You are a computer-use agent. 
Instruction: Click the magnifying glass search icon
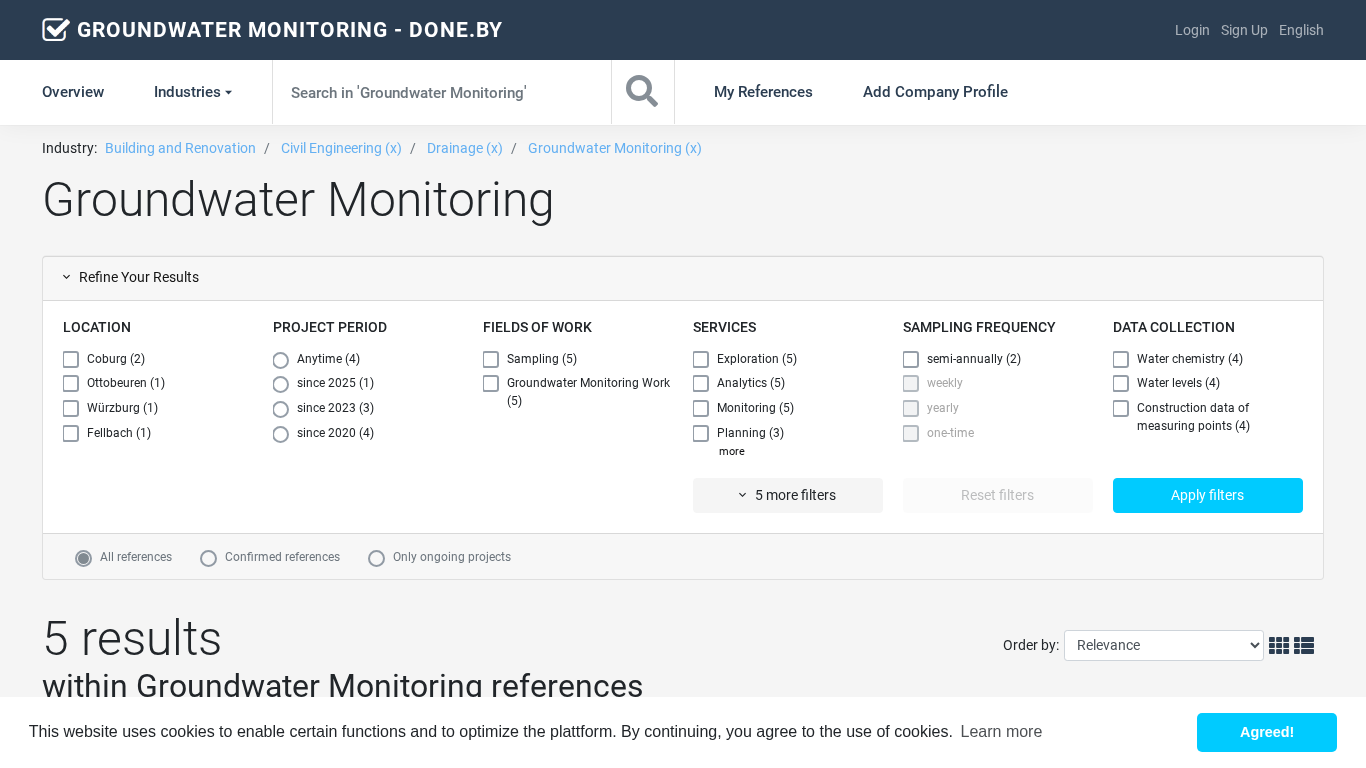642,92
